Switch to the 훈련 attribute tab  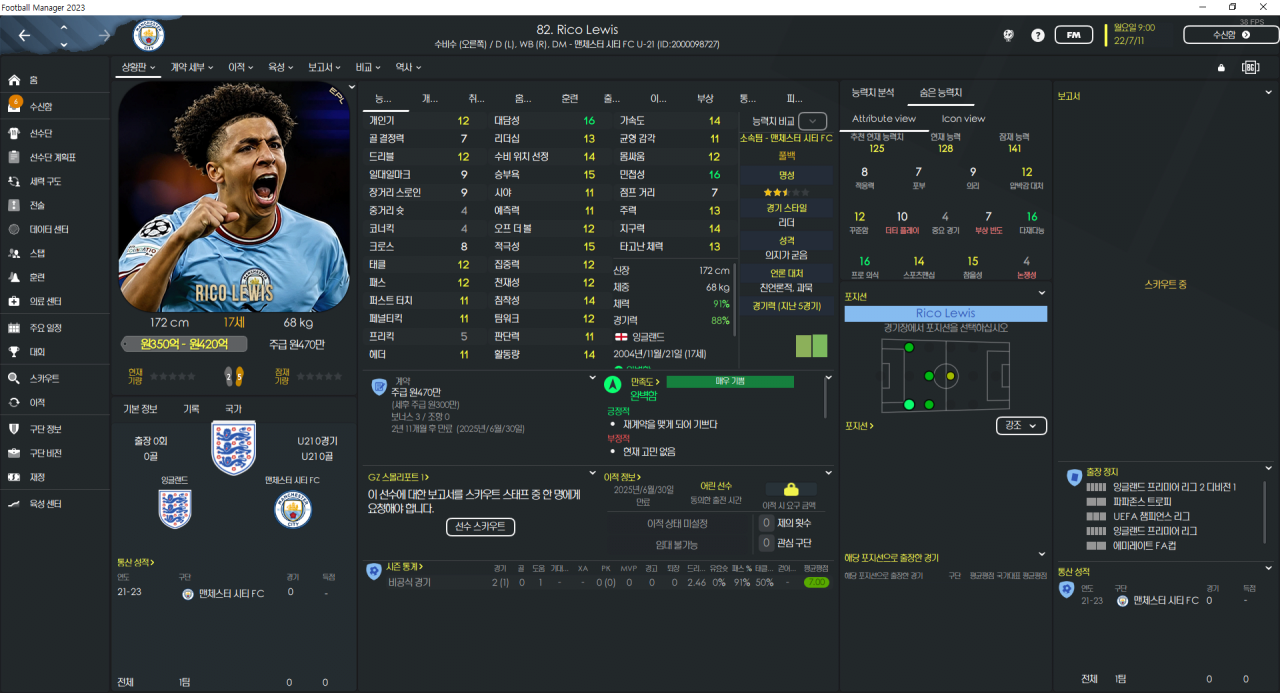pyautogui.click(x=569, y=98)
